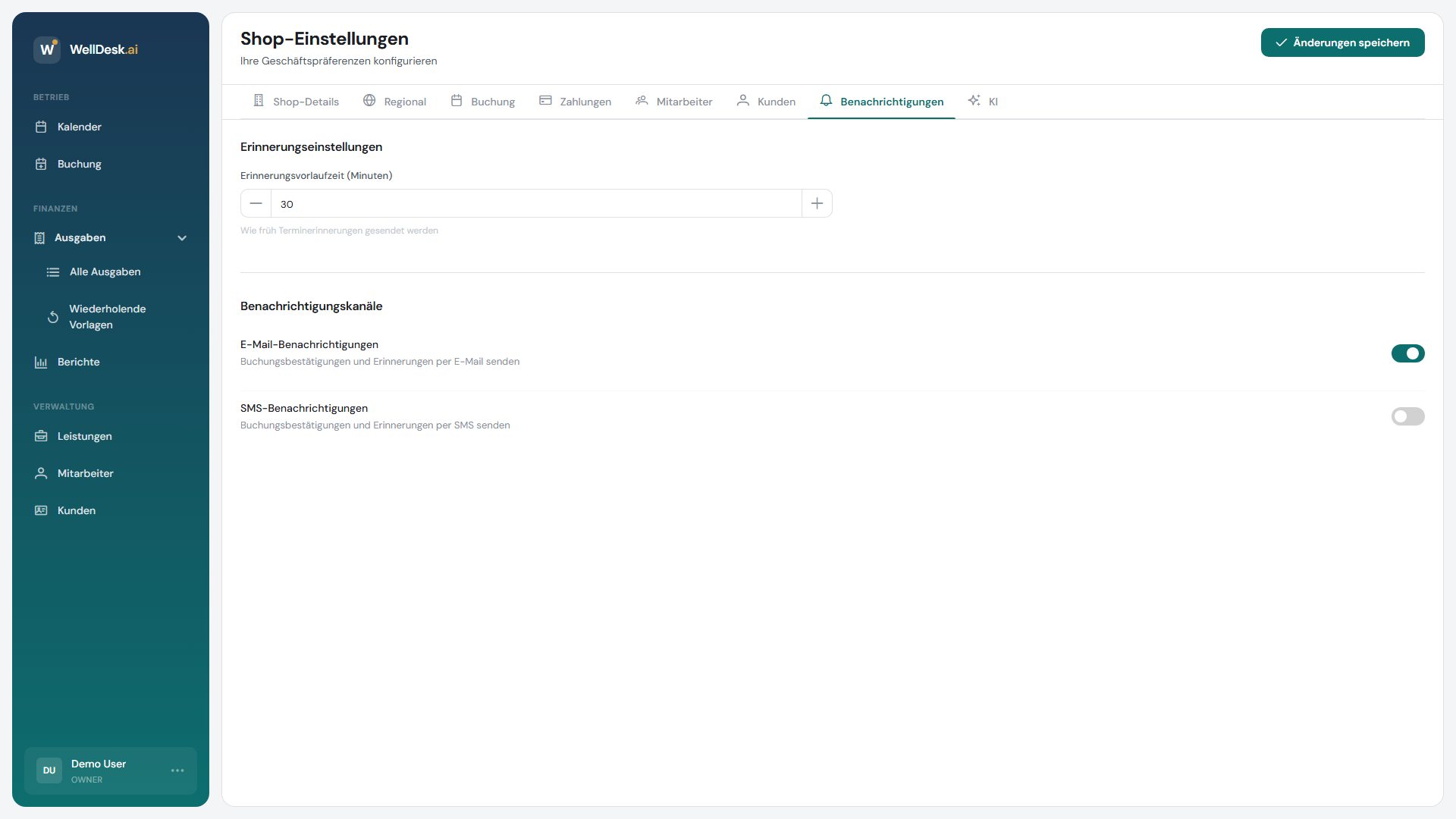Toggle the bell icon on Benachrichtigungen tab
1456x819 pixels.
(827, 100)
